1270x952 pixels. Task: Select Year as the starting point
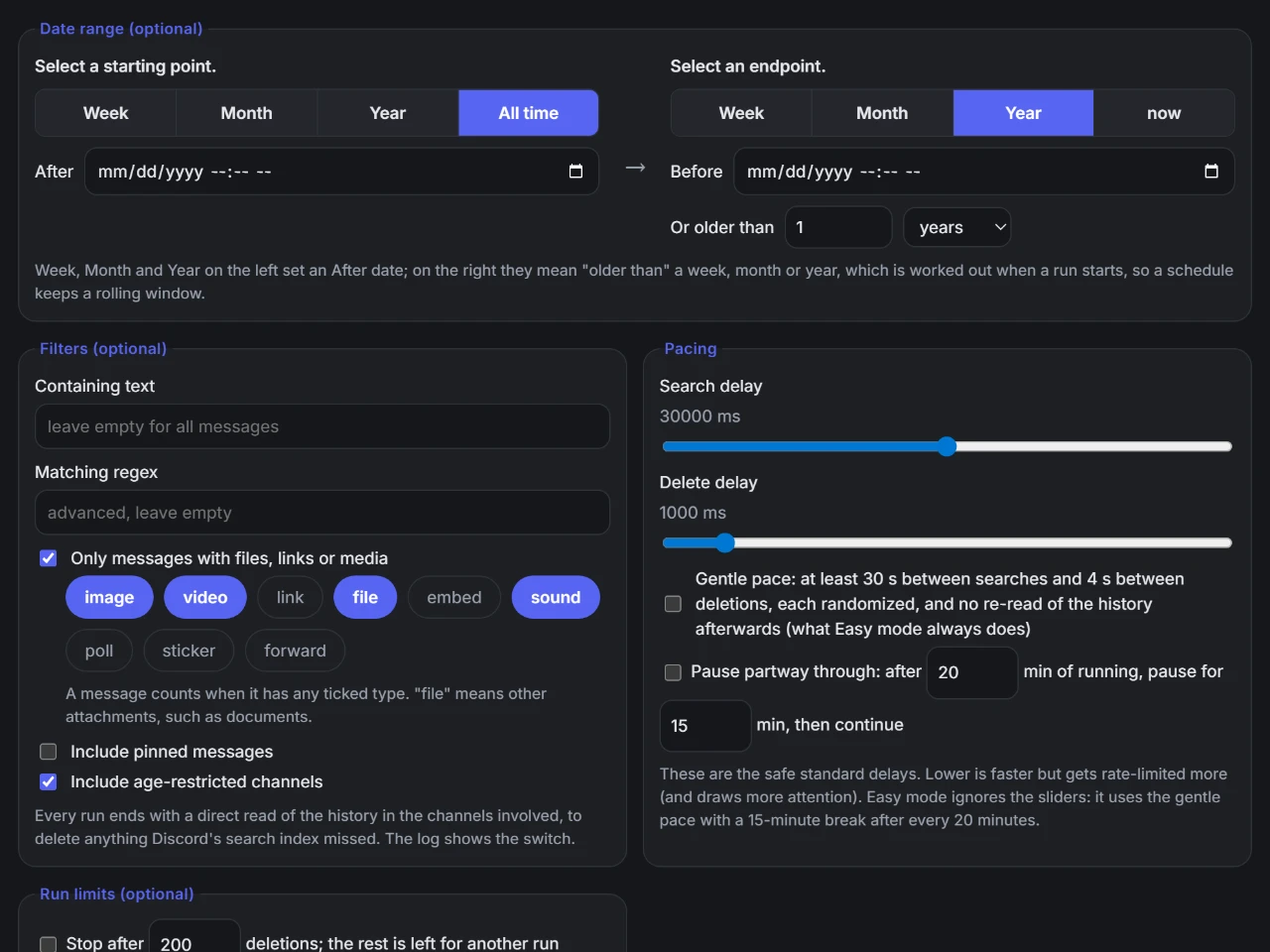click(388, 113)
